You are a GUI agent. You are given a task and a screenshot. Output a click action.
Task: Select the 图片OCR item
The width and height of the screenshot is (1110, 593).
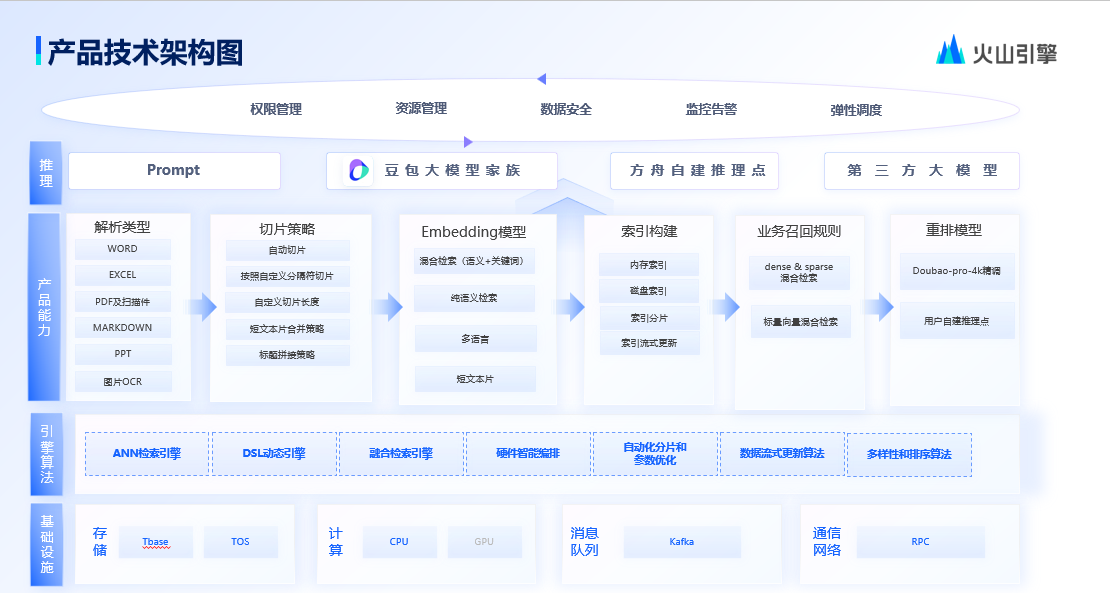(x=122, y=381)
